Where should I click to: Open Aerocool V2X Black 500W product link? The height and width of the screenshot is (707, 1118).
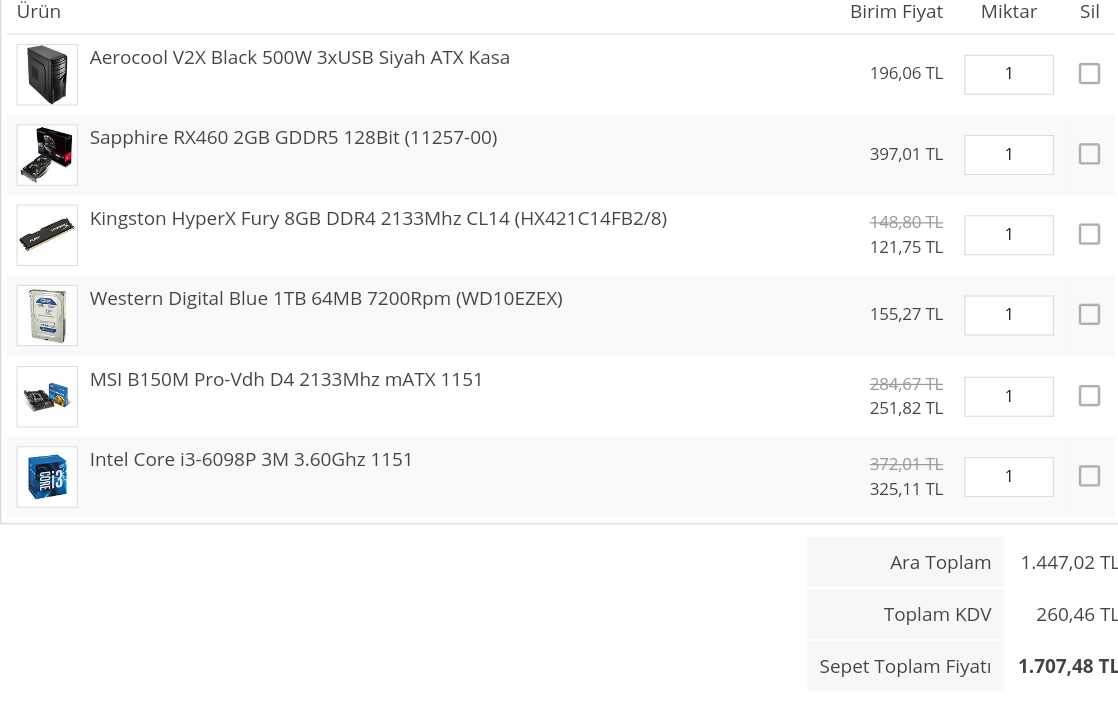pyautogui.click(x=299, y=58)
